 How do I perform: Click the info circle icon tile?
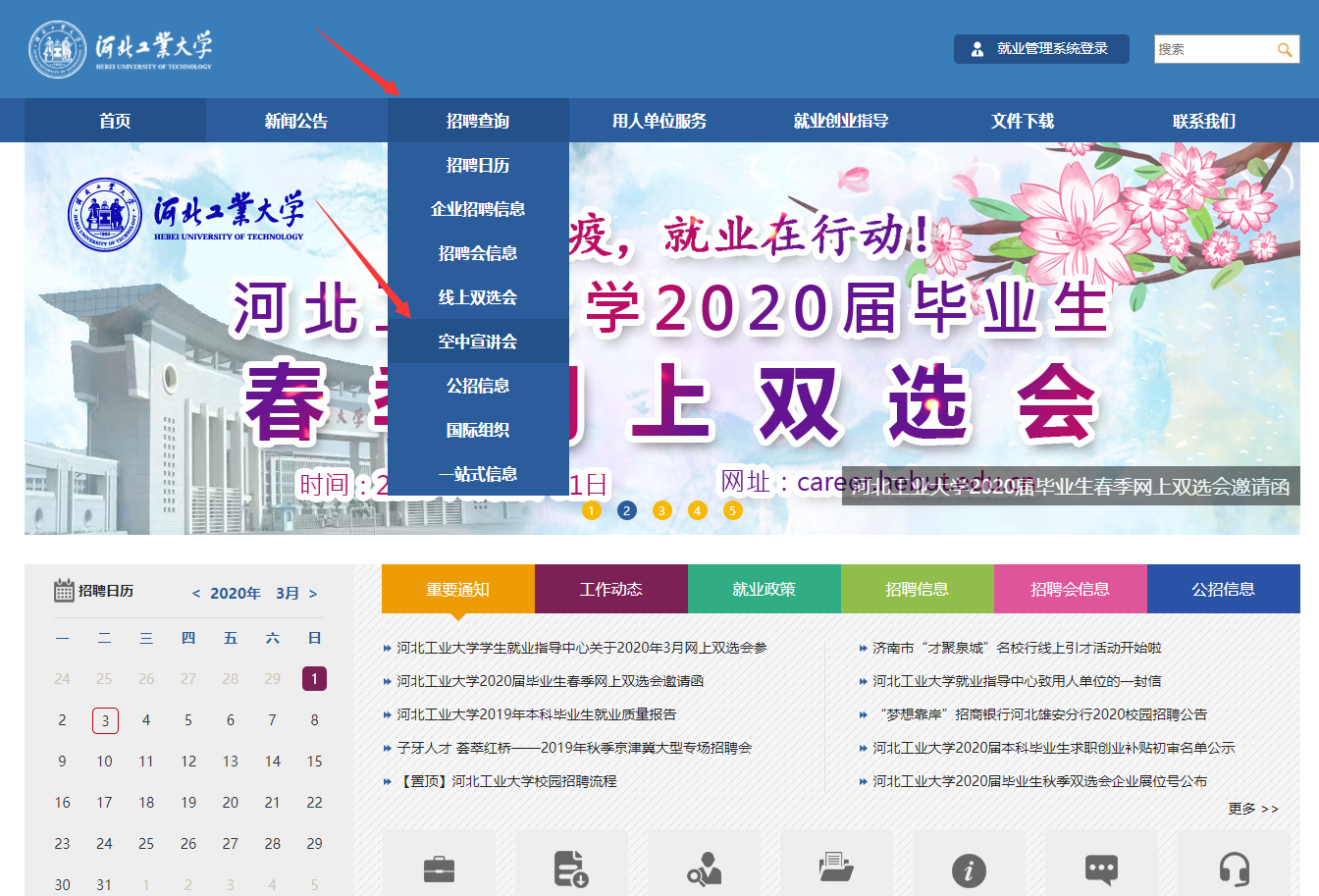point(969,869)
